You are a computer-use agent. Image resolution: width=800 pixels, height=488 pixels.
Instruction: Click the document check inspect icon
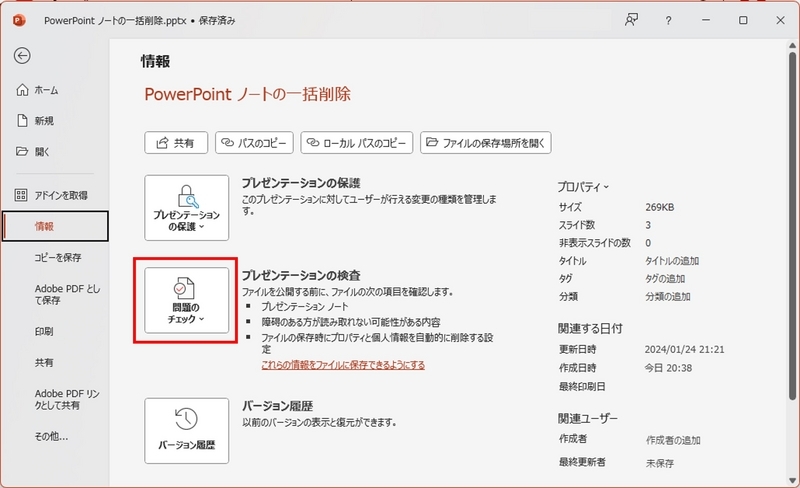[x=184, y=288]
